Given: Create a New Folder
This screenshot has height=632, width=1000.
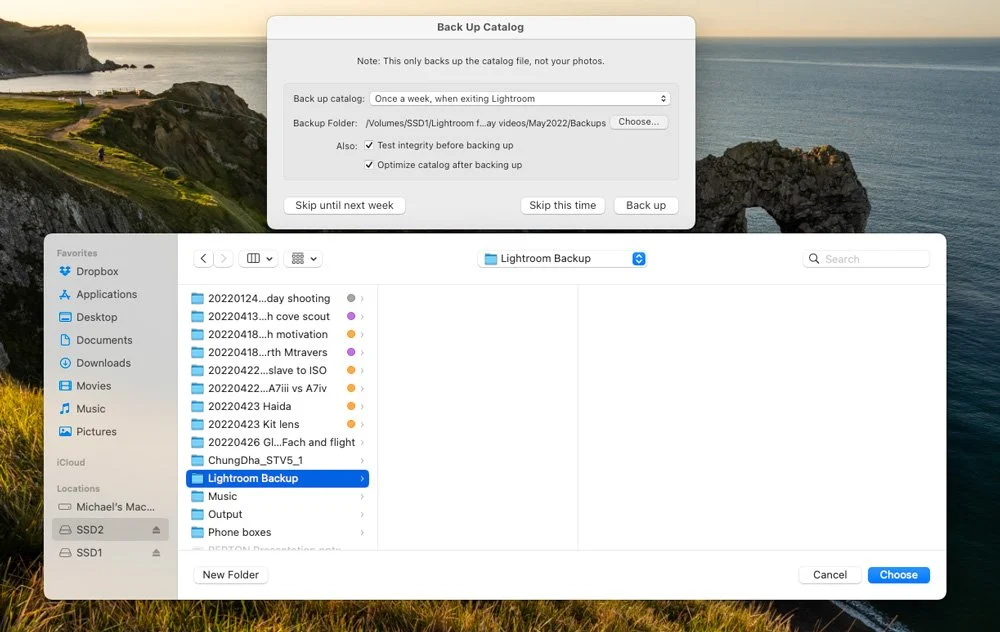Looking at the screenshot, I should 231,575.
